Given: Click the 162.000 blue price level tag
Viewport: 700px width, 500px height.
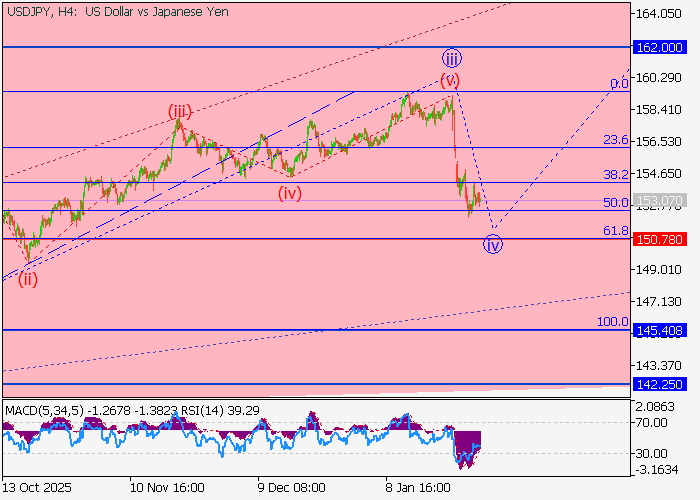Looking at the screenshot, I should coord(658,47).
